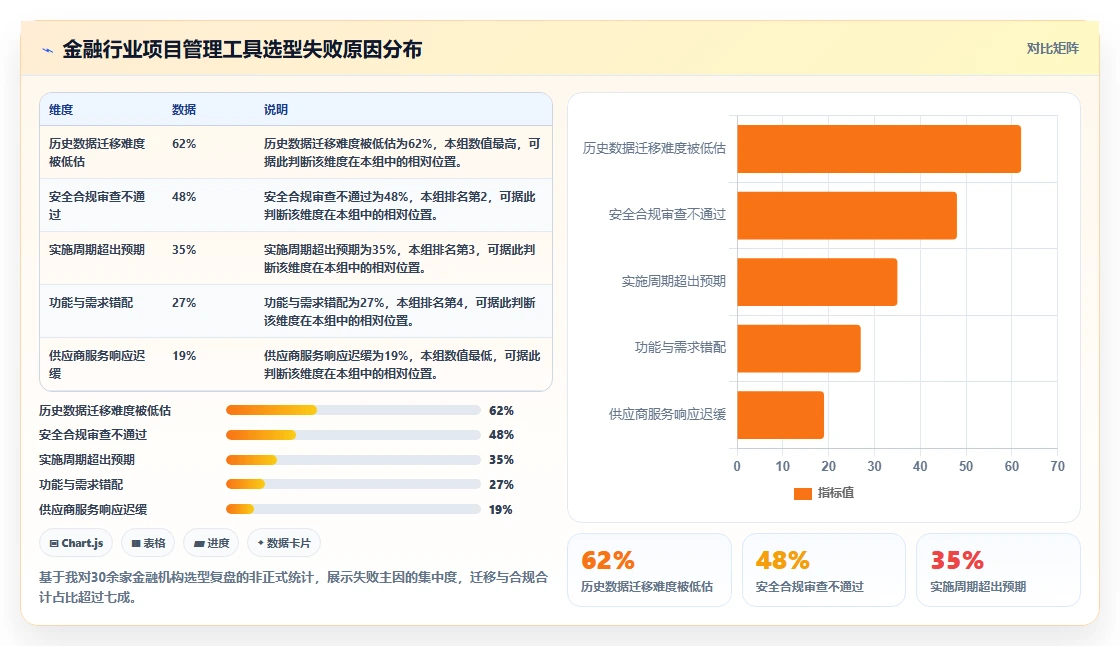Click the 说明 column header
Image resolution: width=1120 pixels, height=646 pixels.
click(x=276, y=109)
